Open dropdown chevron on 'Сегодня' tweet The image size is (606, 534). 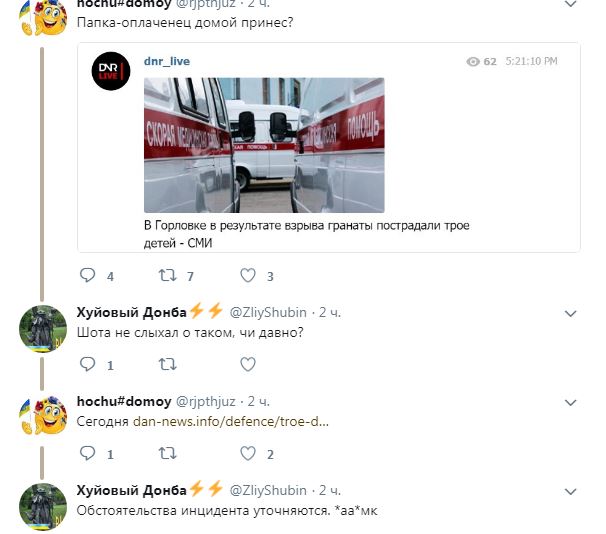pos(570,402)
